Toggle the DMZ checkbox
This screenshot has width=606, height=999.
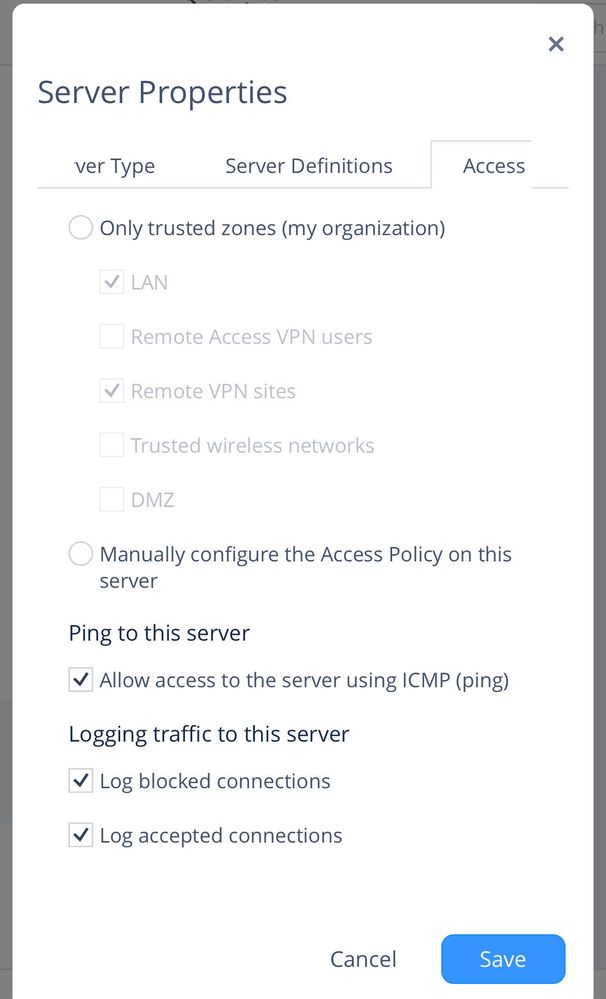click(x=112, y=499)
